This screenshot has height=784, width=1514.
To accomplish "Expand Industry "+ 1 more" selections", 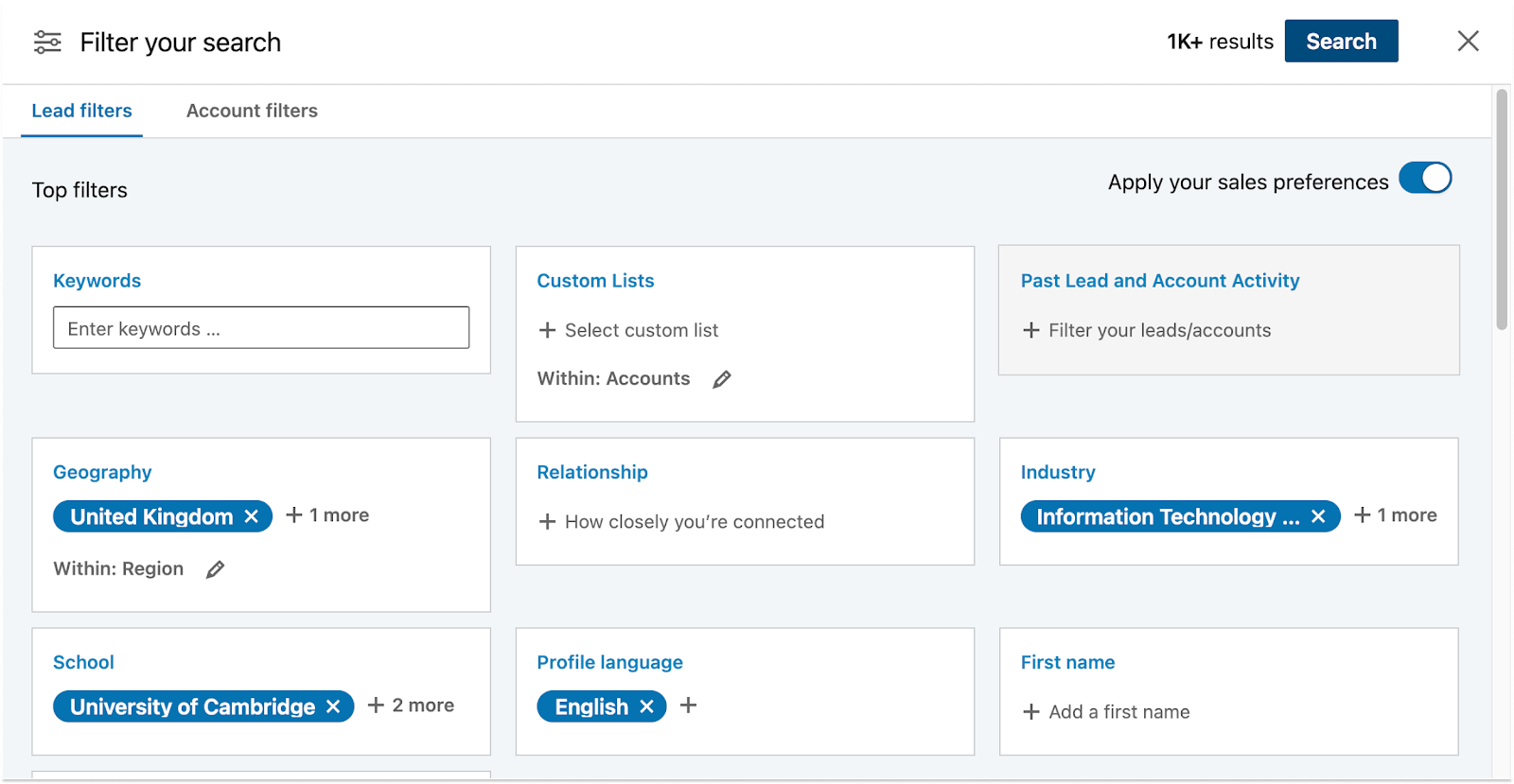I will (x=1396, y=515).
